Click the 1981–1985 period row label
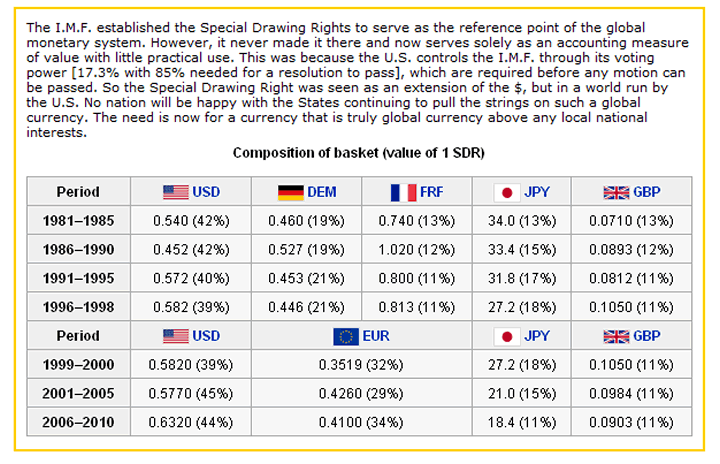 click(78, 220)
